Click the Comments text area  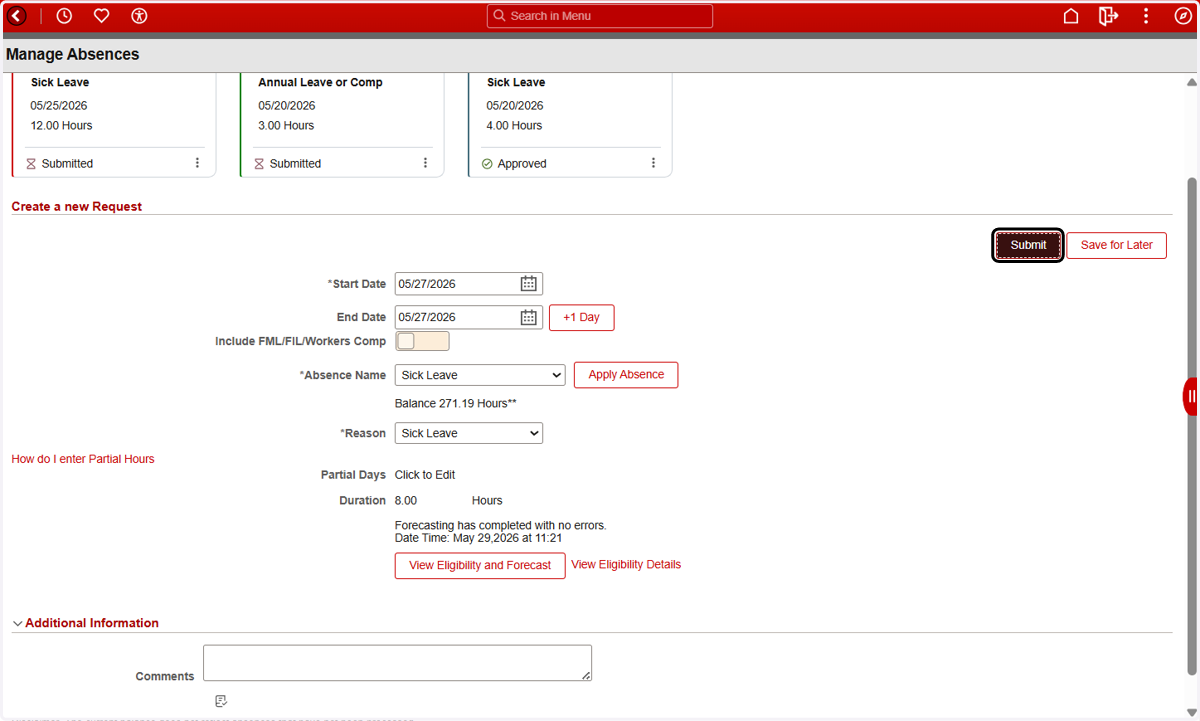coord(397,663)
